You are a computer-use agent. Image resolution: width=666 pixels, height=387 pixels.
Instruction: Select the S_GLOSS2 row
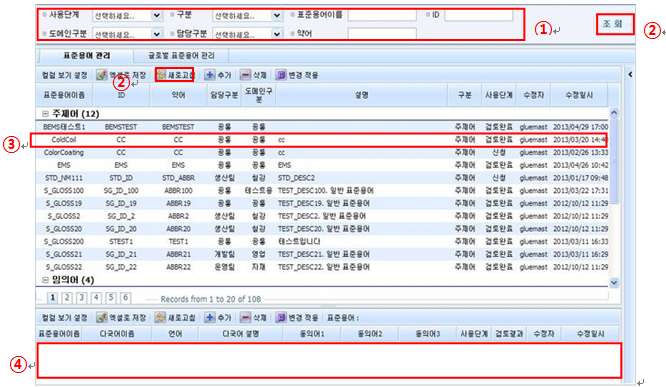[x=322, y=216]
